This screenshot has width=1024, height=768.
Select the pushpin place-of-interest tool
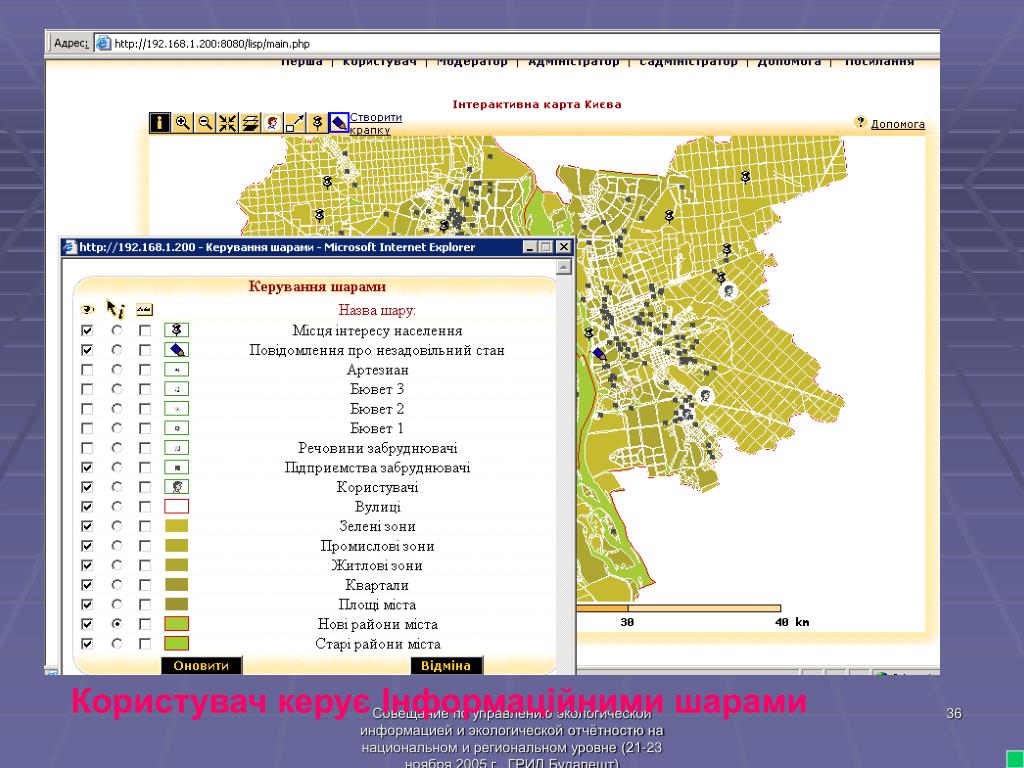(317, 123)
